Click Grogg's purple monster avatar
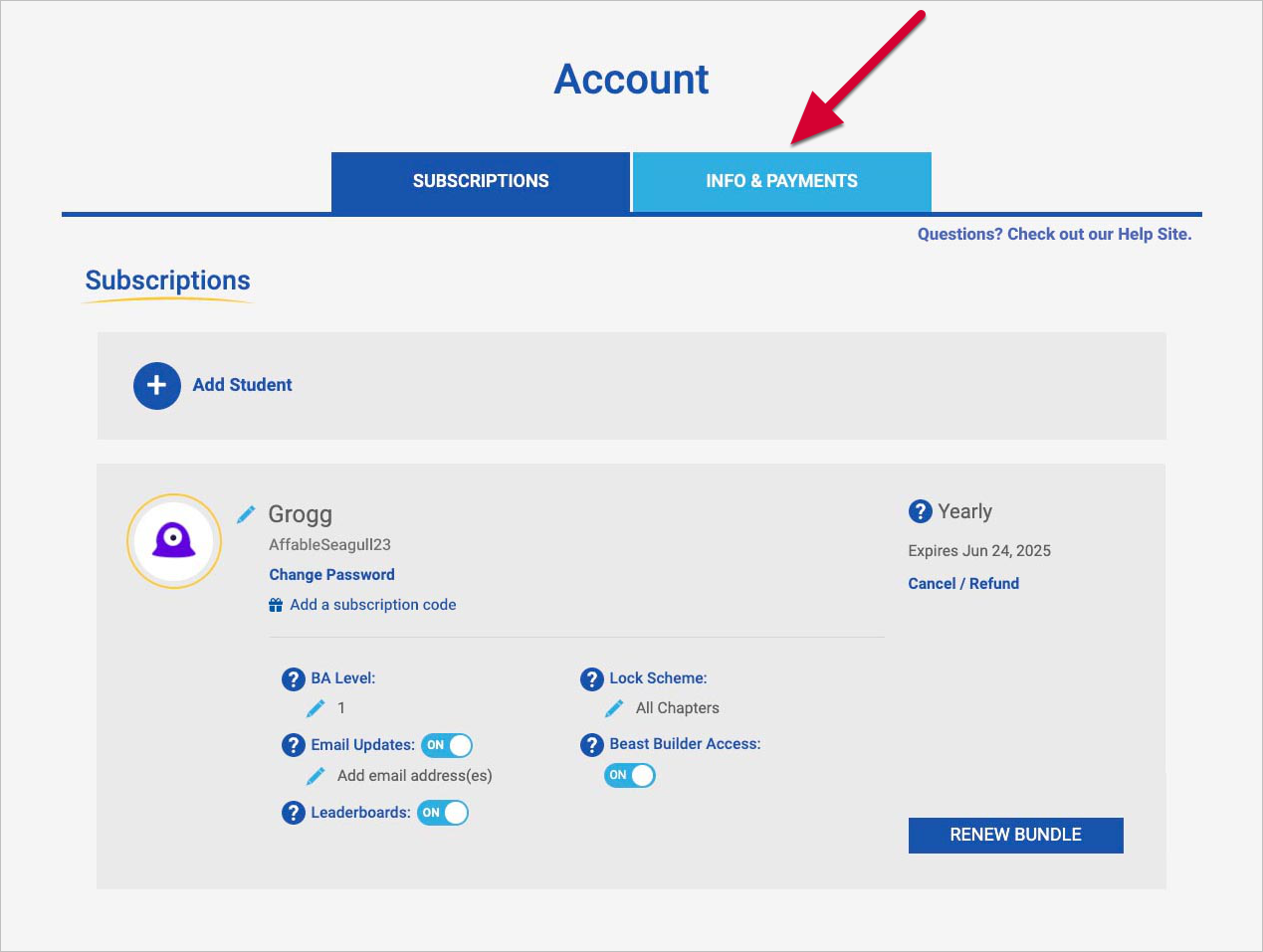Viewport: 1263px width, 952px height. pos(174,541)
